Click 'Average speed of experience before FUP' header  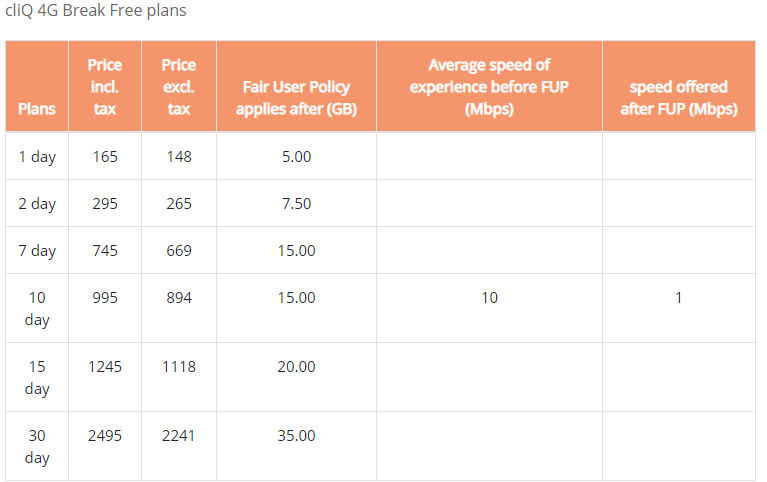[x=489, y=87]
